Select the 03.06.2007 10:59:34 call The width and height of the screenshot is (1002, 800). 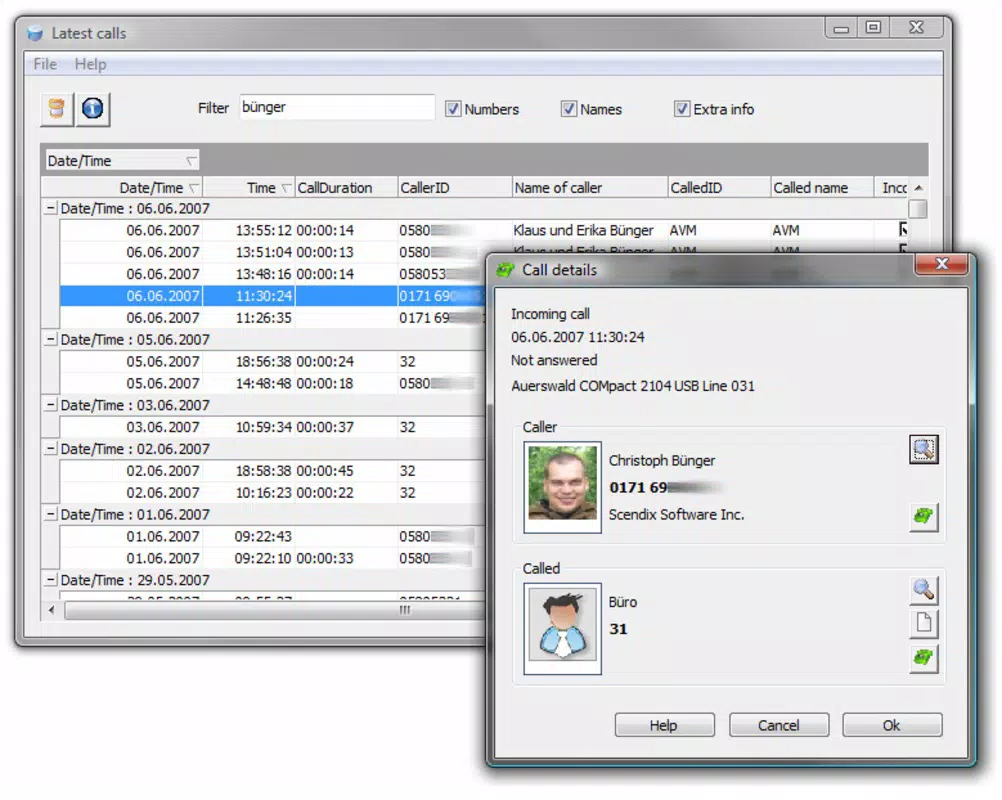(272, 427)
